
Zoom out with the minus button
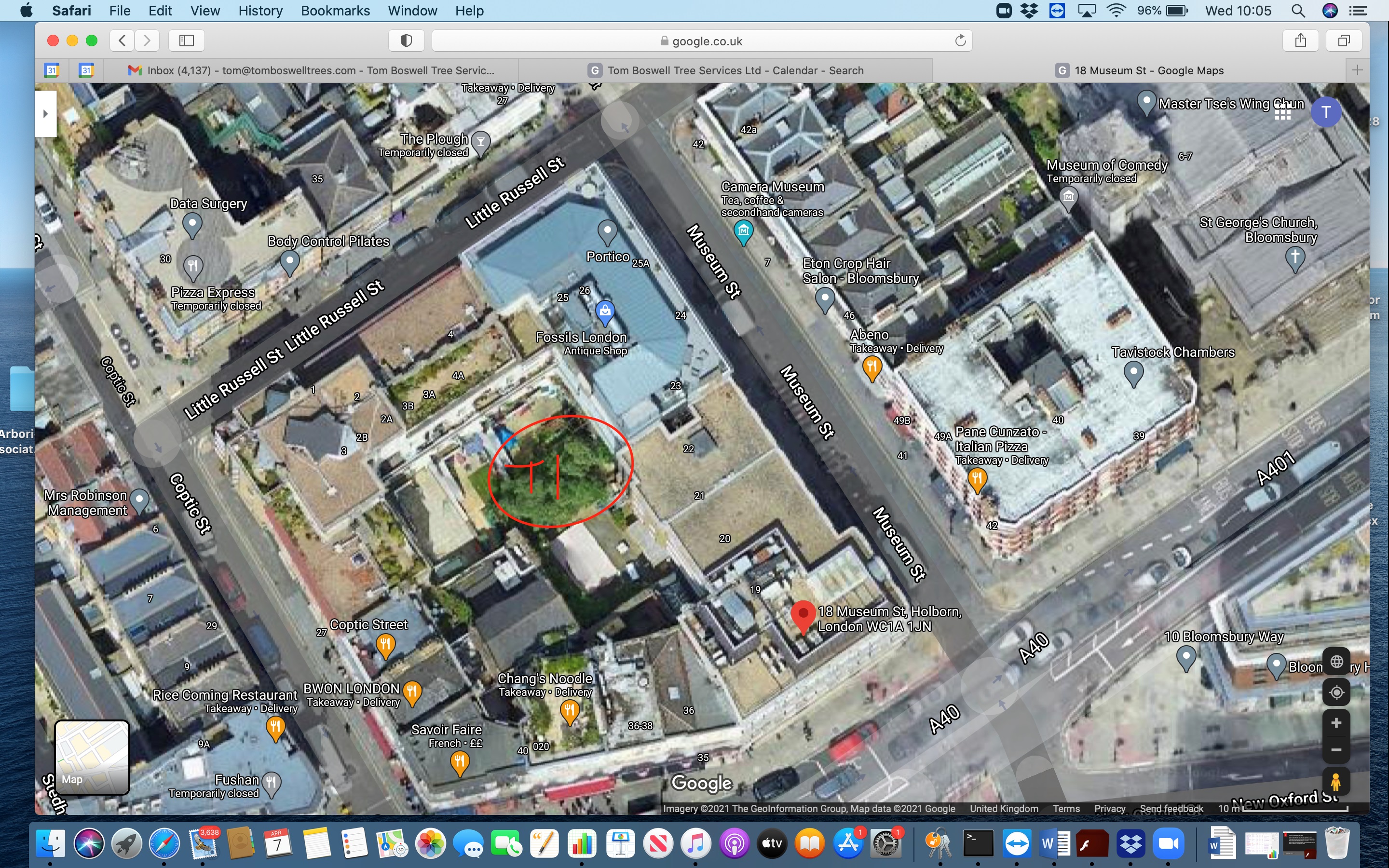(x=1336, y=750)
